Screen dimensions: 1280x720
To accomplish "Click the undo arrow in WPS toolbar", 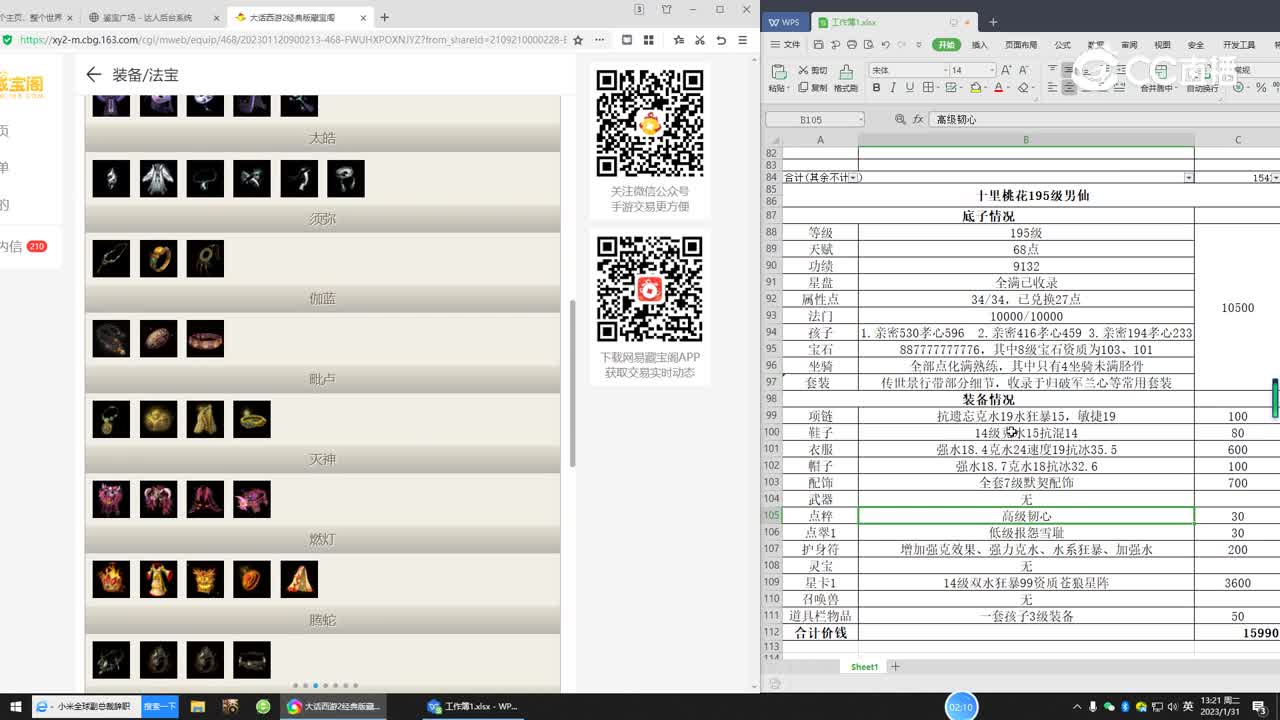I will [x=885, y=45].
